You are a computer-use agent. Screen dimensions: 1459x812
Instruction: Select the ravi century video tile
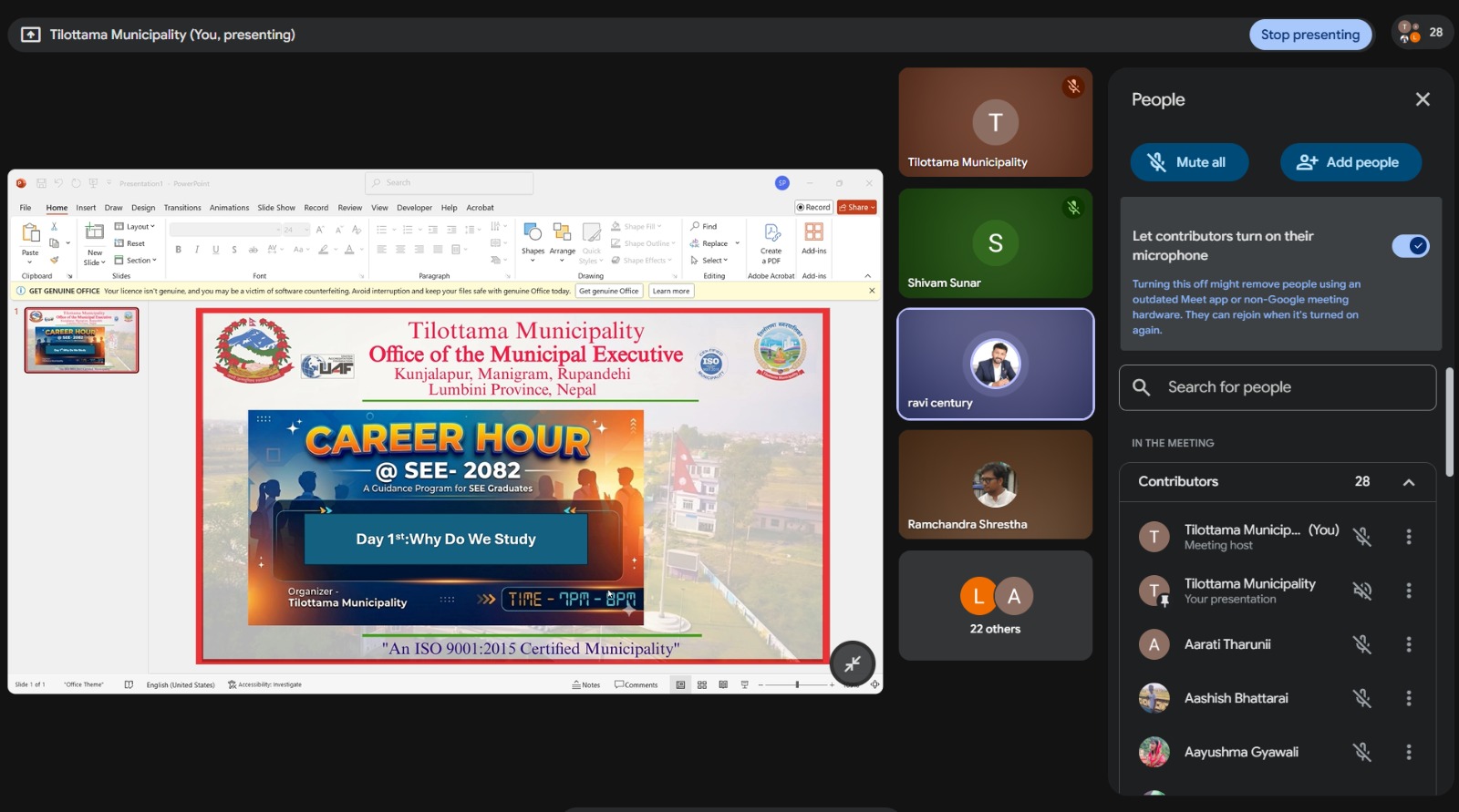coord(995,365)
